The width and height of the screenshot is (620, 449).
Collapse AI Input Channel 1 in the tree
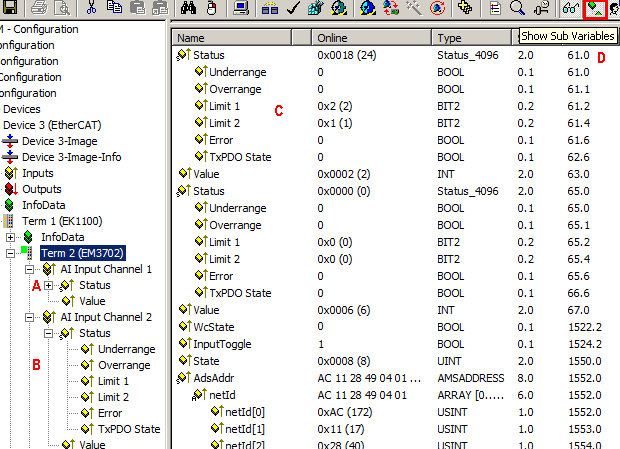click(x=29, y=270)
